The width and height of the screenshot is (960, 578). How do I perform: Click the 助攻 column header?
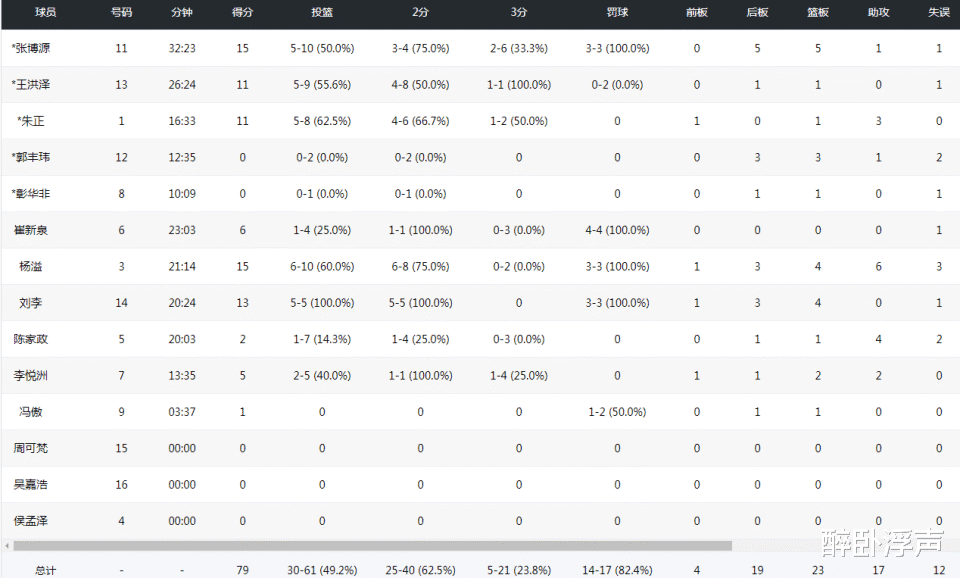coord(878,12)
